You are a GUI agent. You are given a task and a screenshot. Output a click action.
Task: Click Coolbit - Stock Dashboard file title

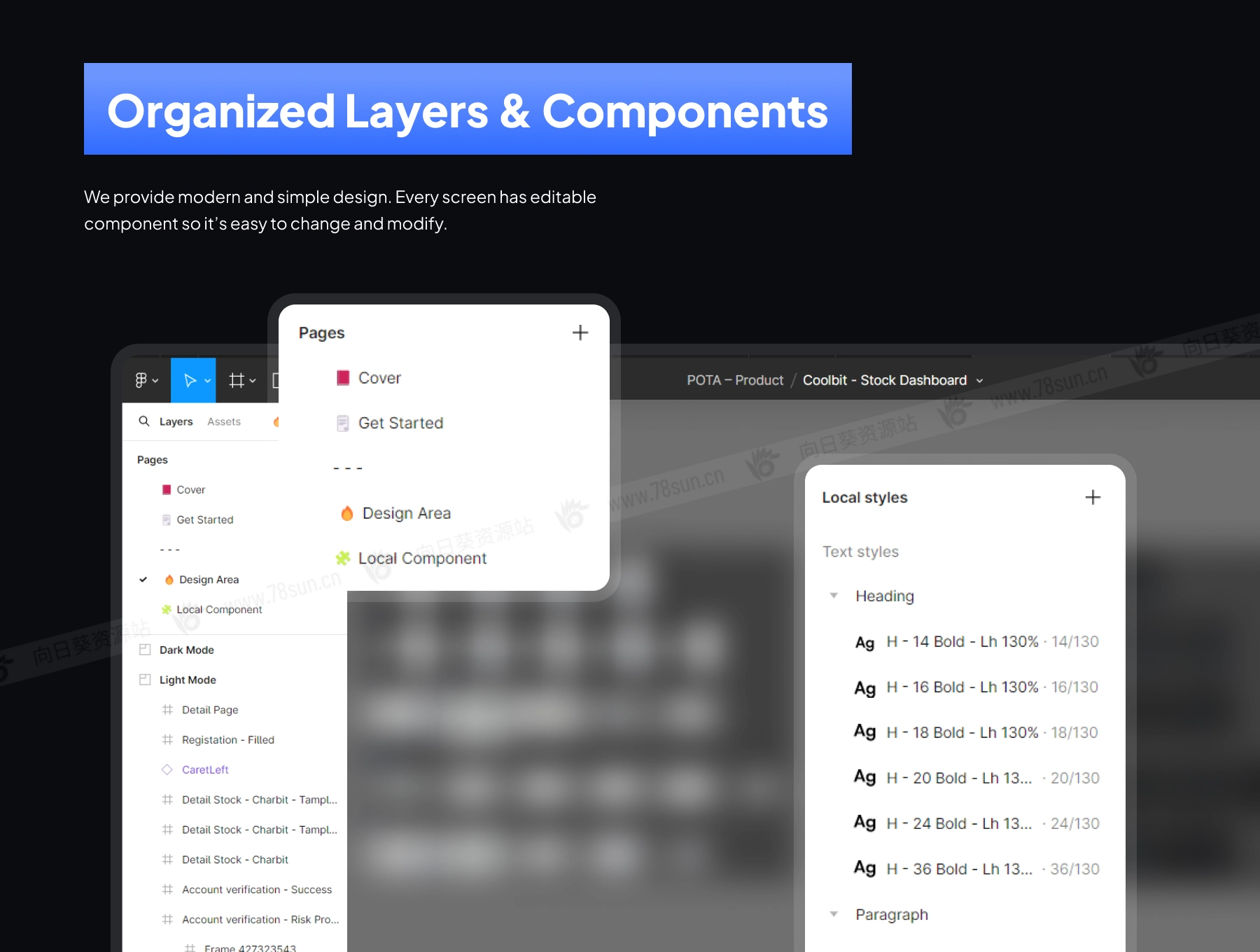pyautogui.click(x=885, y=380)
